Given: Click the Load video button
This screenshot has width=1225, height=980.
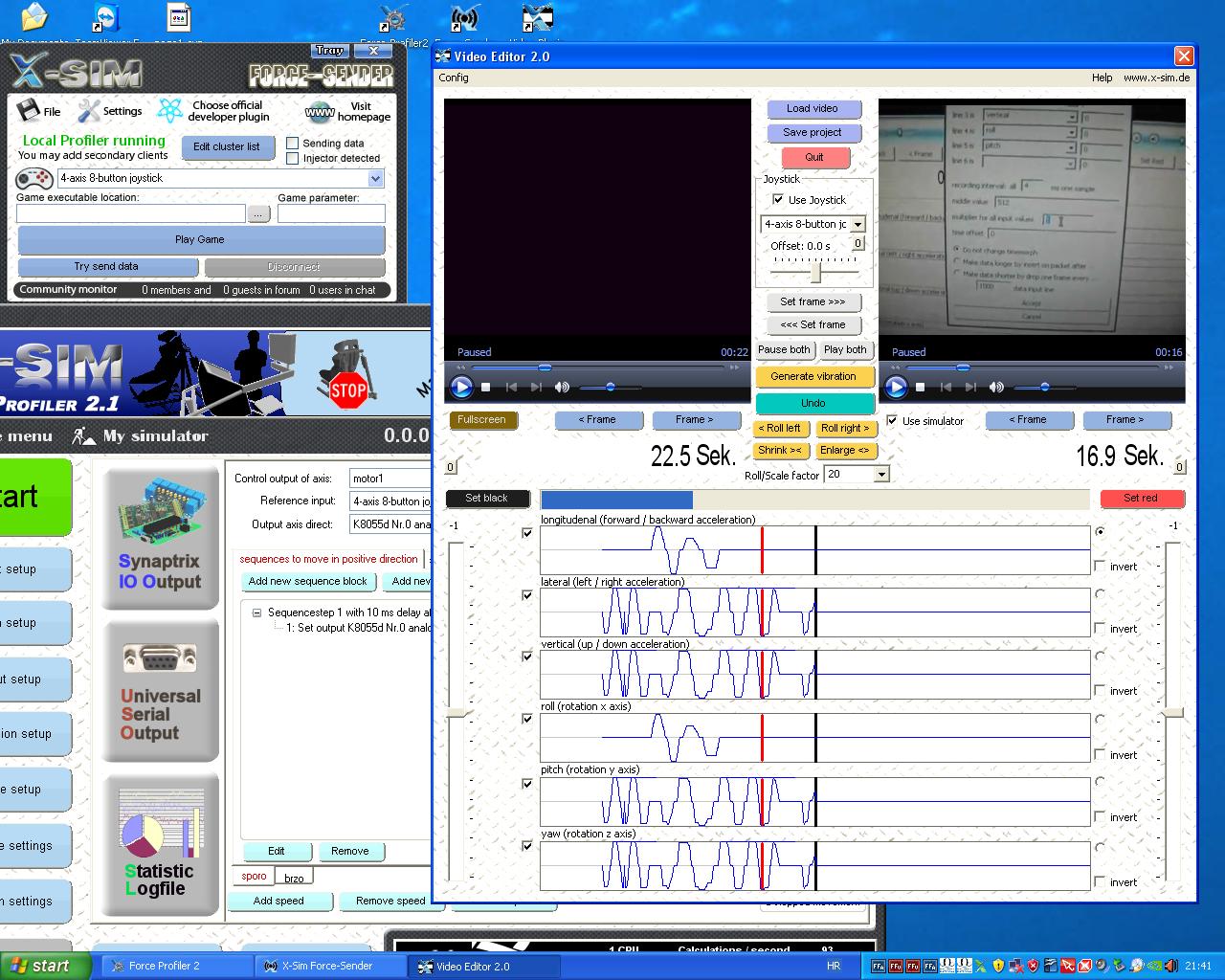Looking at the screenshot, I should 813,108.
